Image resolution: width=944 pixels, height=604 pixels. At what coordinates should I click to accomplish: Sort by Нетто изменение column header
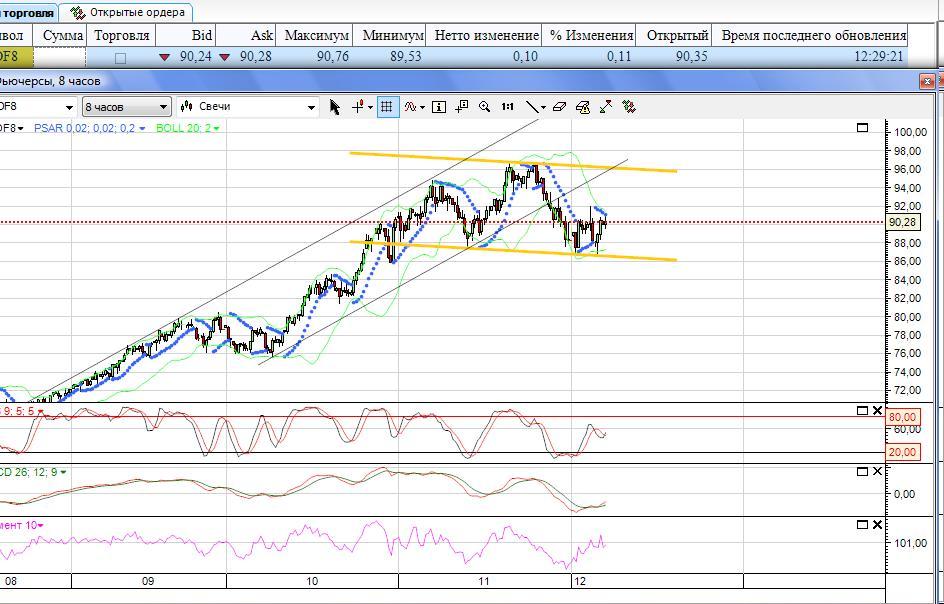click(484, 36)
